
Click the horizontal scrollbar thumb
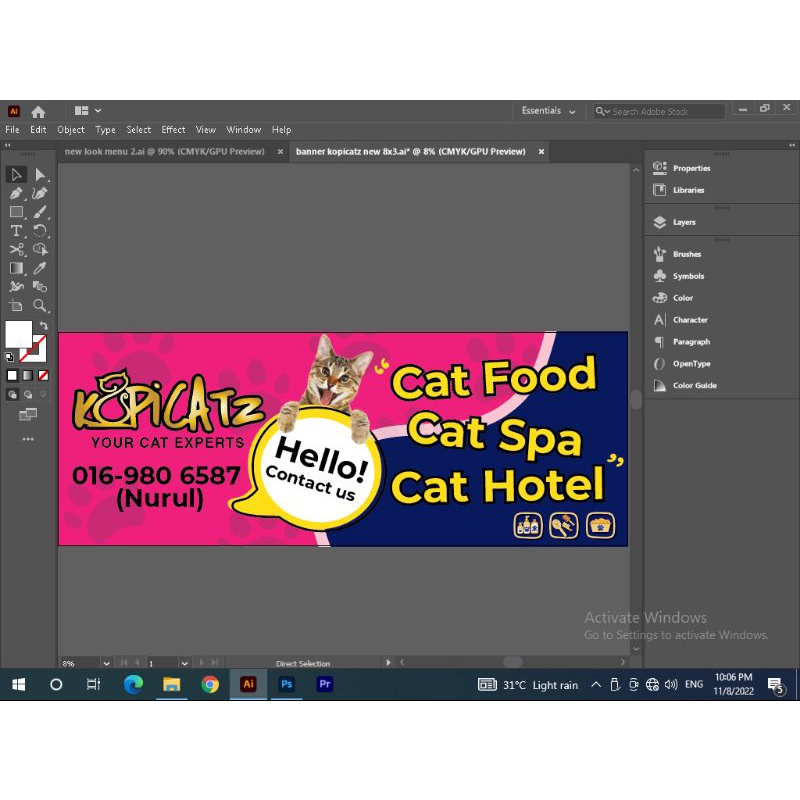(x=513, y=662)
